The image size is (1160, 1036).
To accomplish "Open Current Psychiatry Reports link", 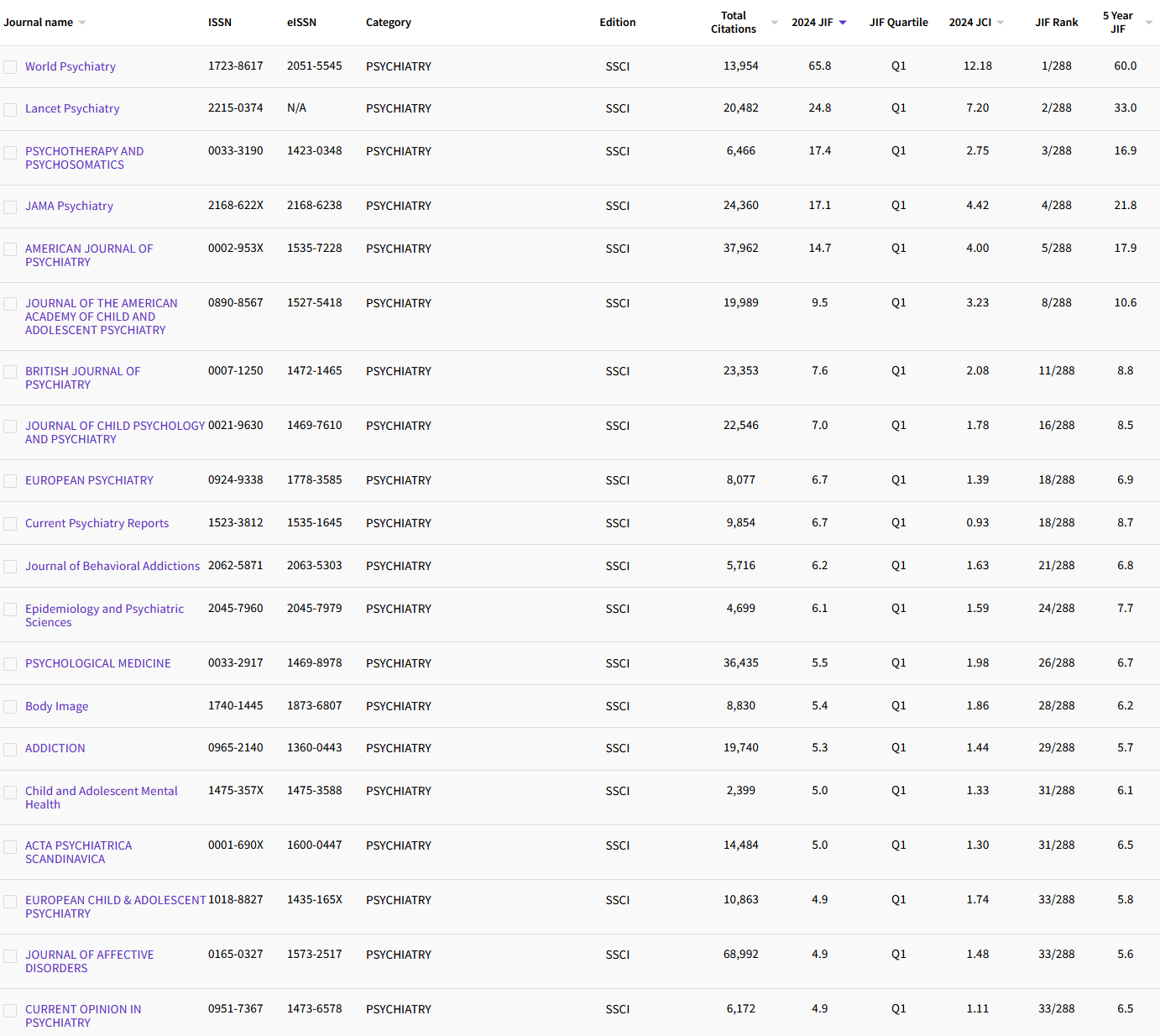I will pyautogui.click(x=97, y=523).
